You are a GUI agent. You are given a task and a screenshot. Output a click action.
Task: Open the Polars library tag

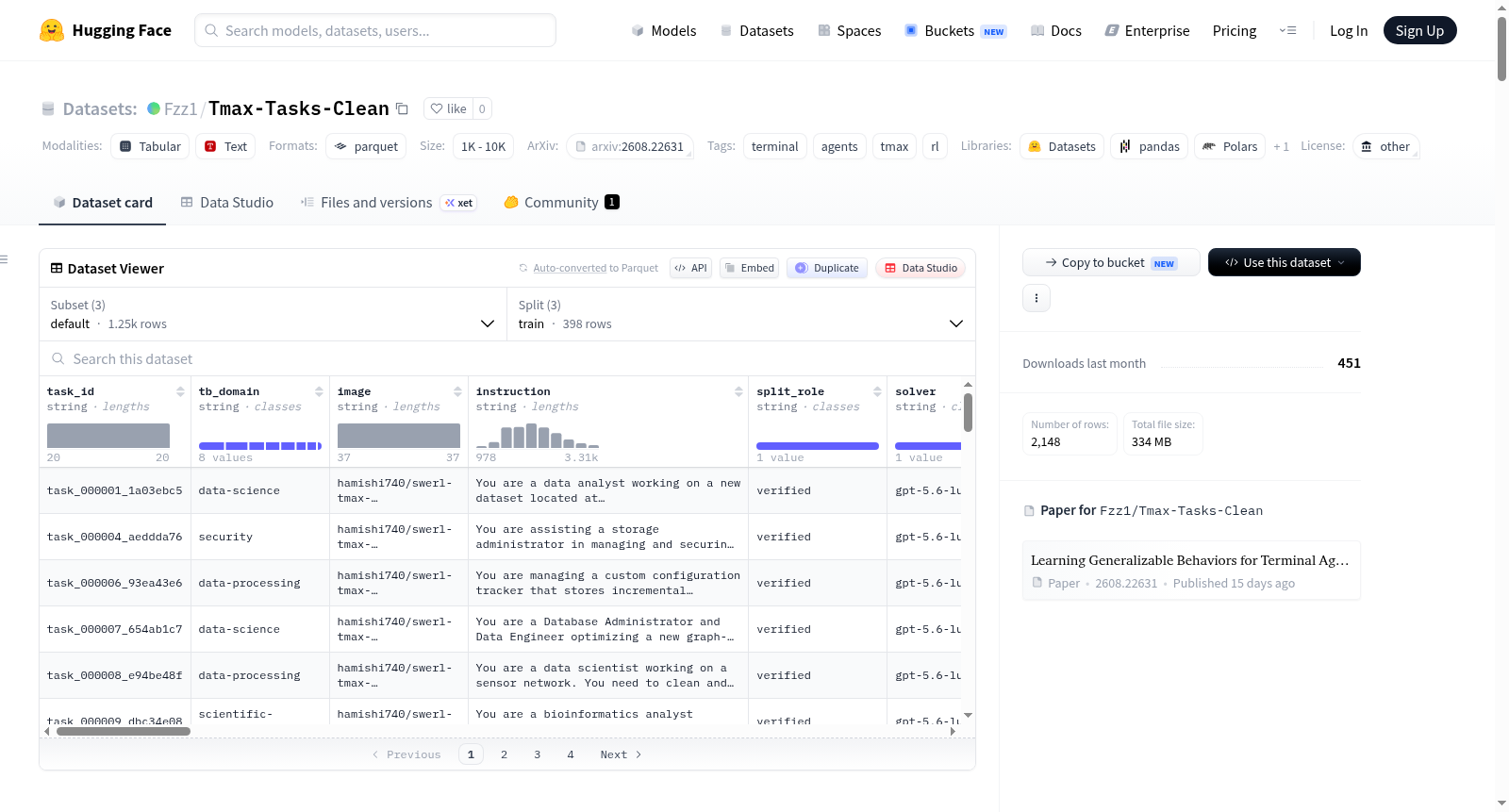tap(1231, 146)
